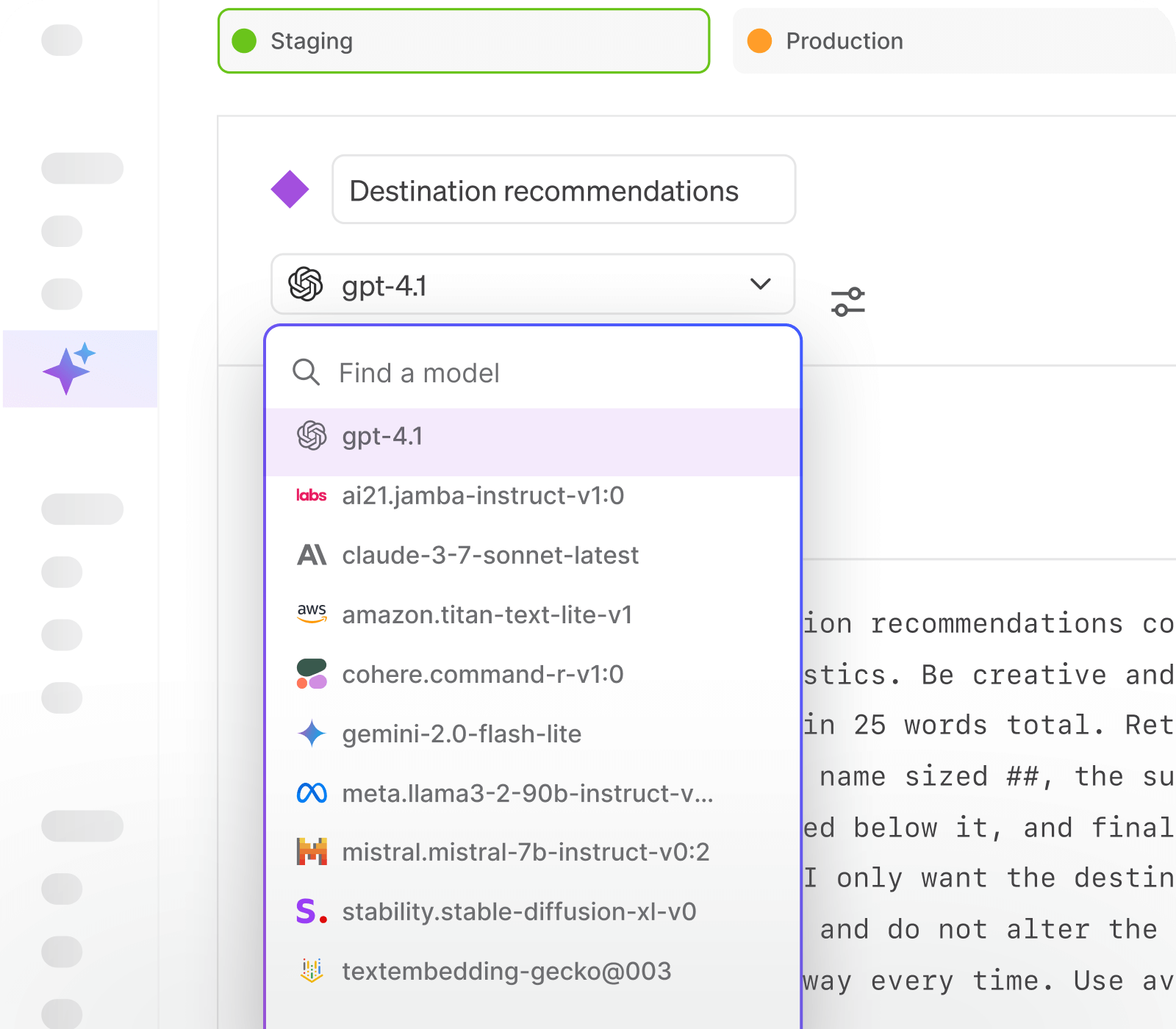The height and width of the screenshot is (1029, 1176).
Task: Switch to the Production environment tab
Action: [x=954, y=41]
